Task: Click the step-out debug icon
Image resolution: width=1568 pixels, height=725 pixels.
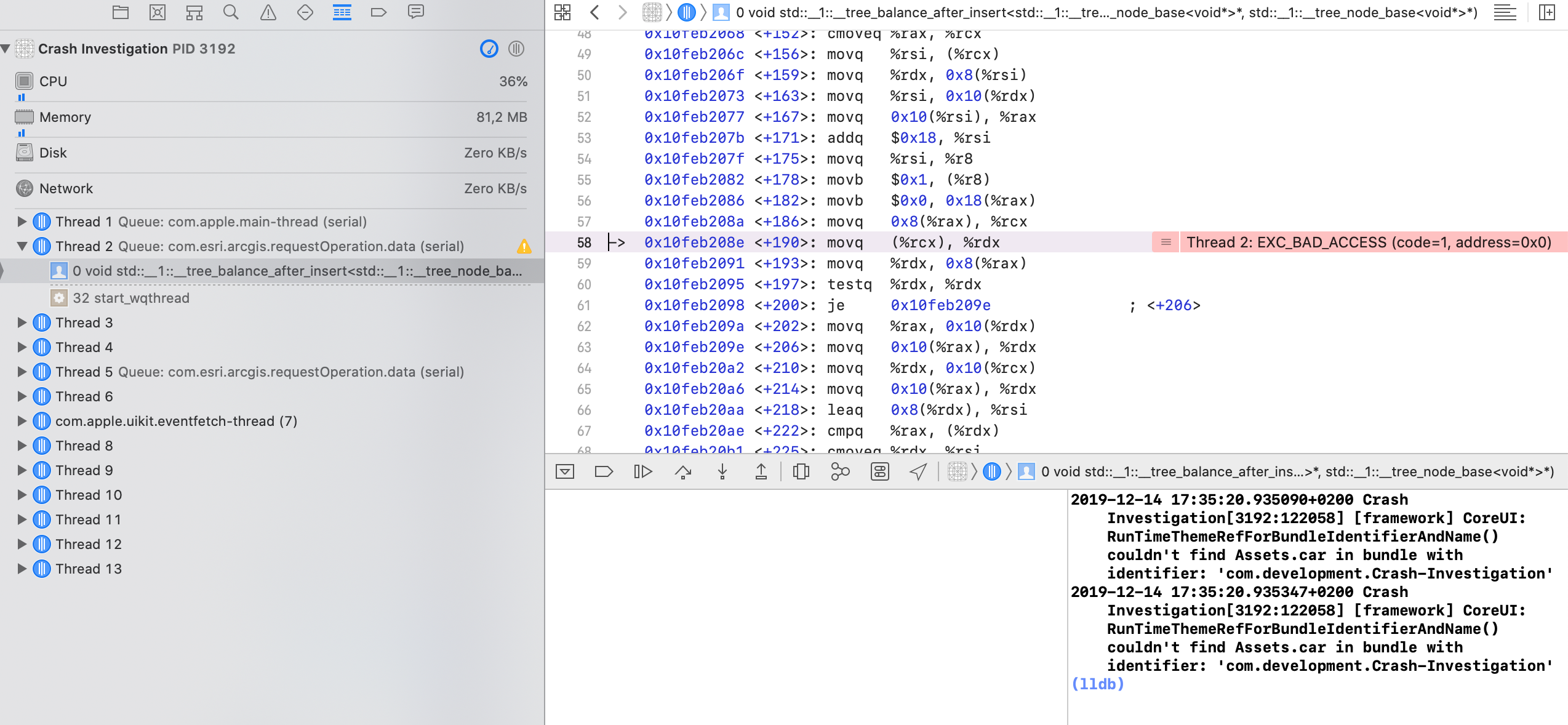Action: click(x=761, y=472)
